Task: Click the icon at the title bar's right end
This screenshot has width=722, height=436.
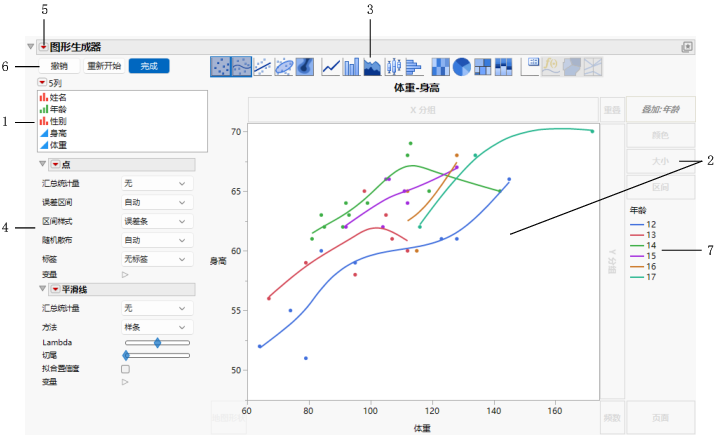Action: (x=687, y=47)
